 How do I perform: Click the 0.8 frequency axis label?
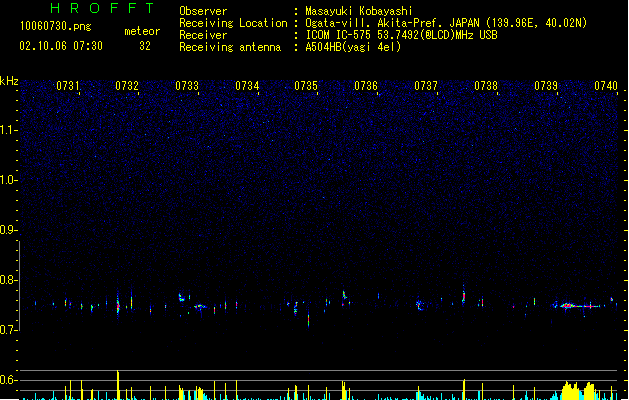8,280
